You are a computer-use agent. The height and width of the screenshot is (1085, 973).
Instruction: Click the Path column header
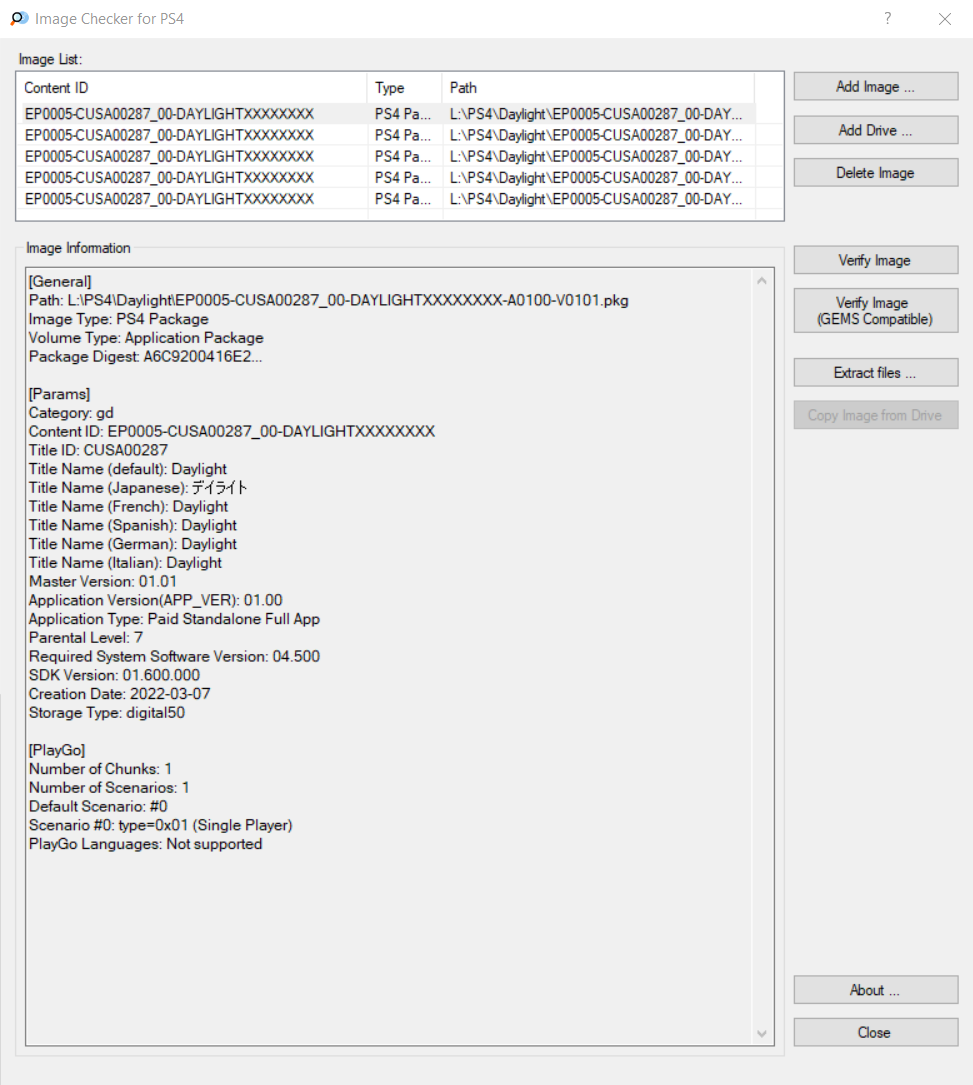(x=596, y=88)
